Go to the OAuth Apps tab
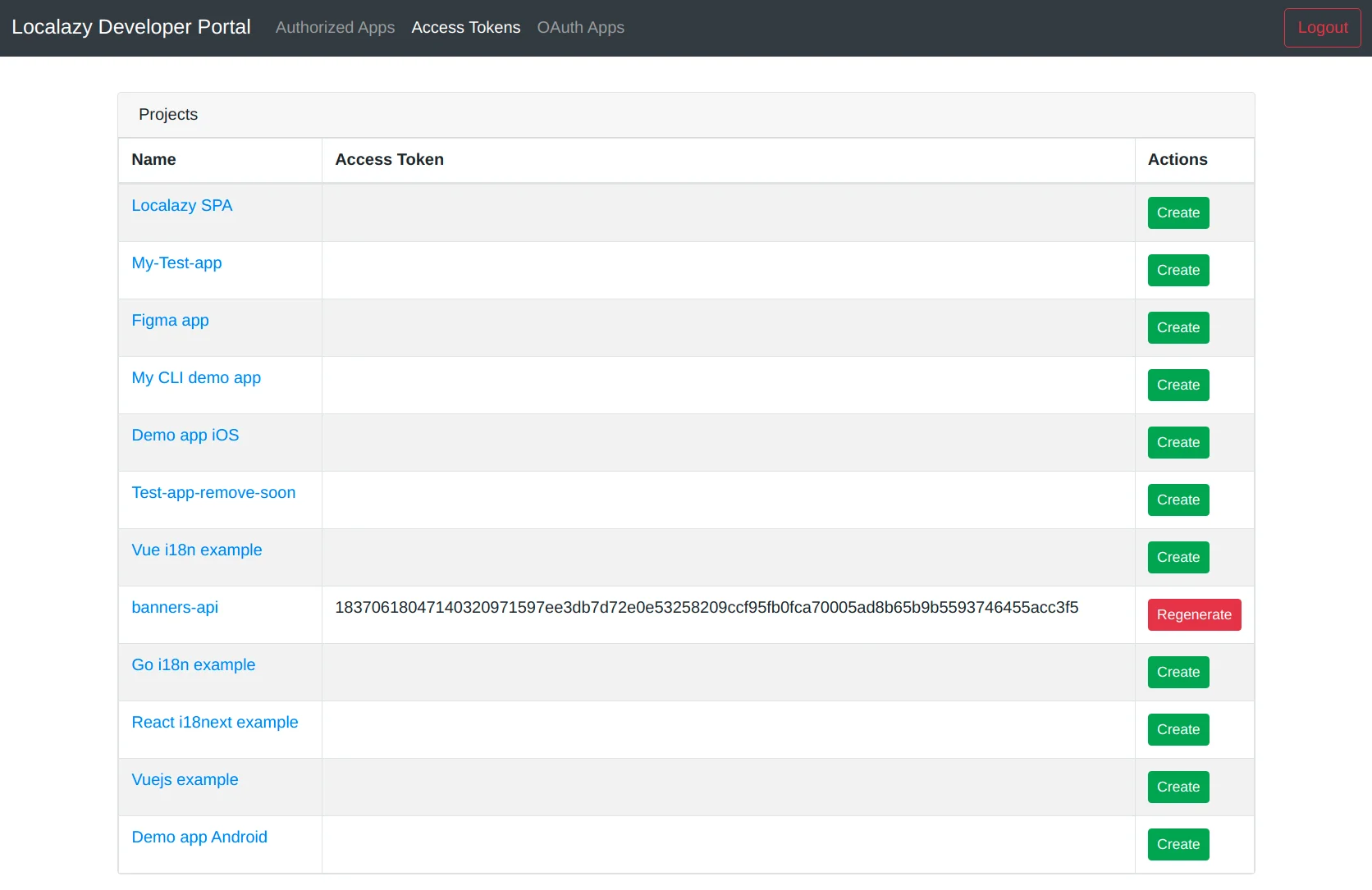Screen dimensions: 1372x890 pos(580,28)
